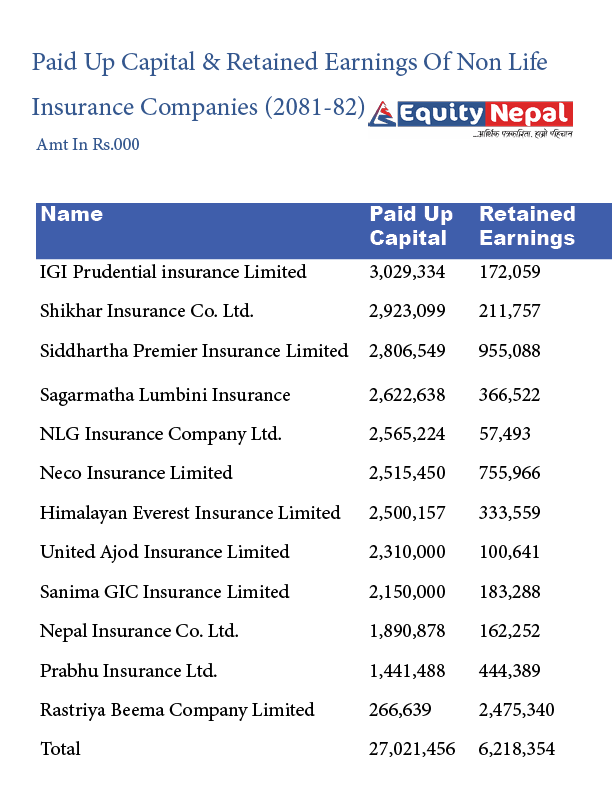612x792 pixels.
Task: Open Siddhartha Premier Insurance Limited entry
Action: 194,351
